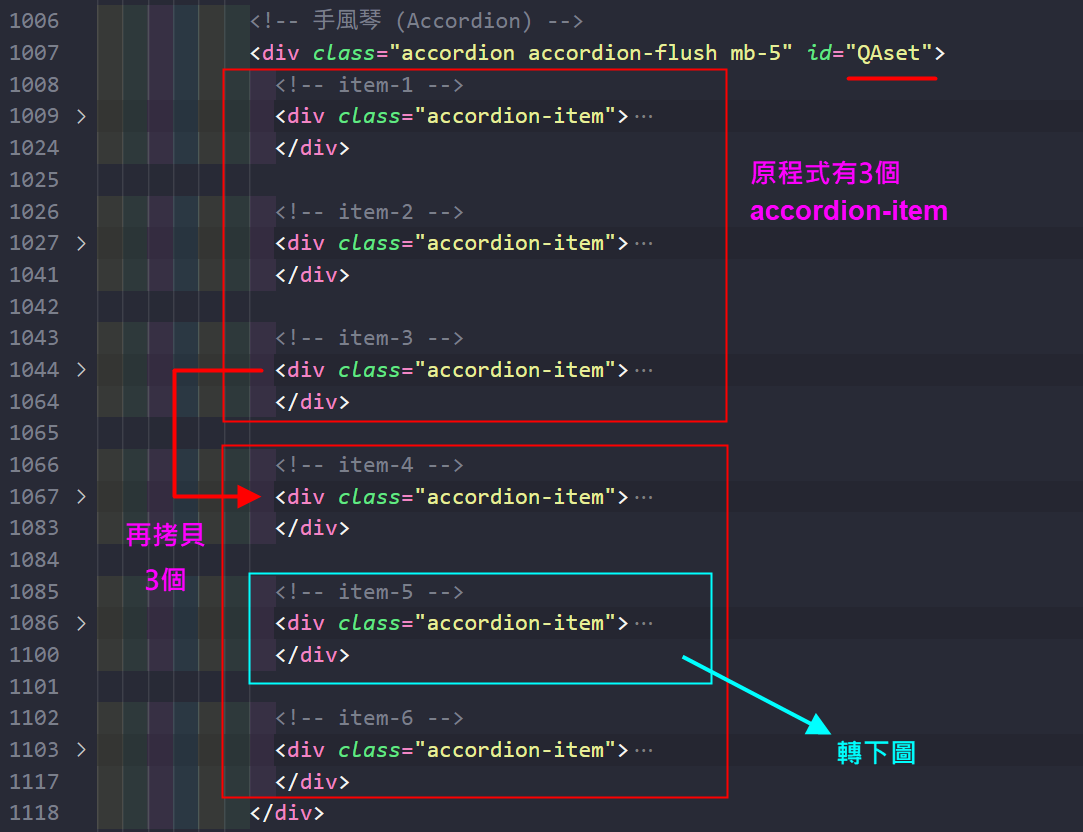
Task: Expand the folded block at line 1009
Action: click(81, 116)
